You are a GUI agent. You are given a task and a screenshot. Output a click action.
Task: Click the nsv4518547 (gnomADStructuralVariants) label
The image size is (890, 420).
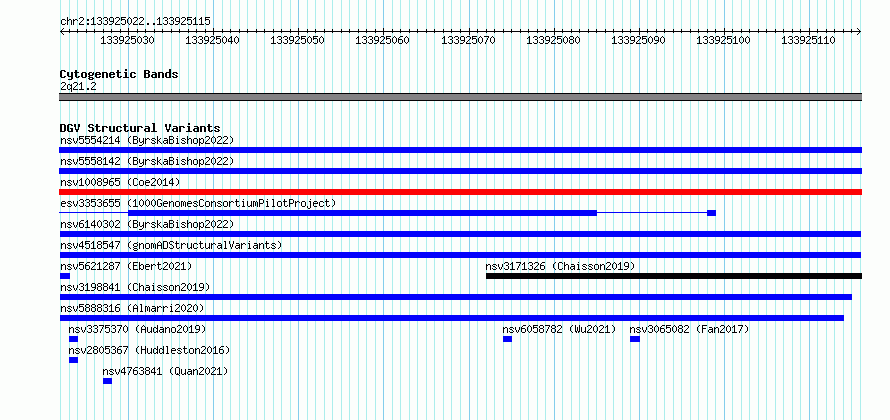171,245
